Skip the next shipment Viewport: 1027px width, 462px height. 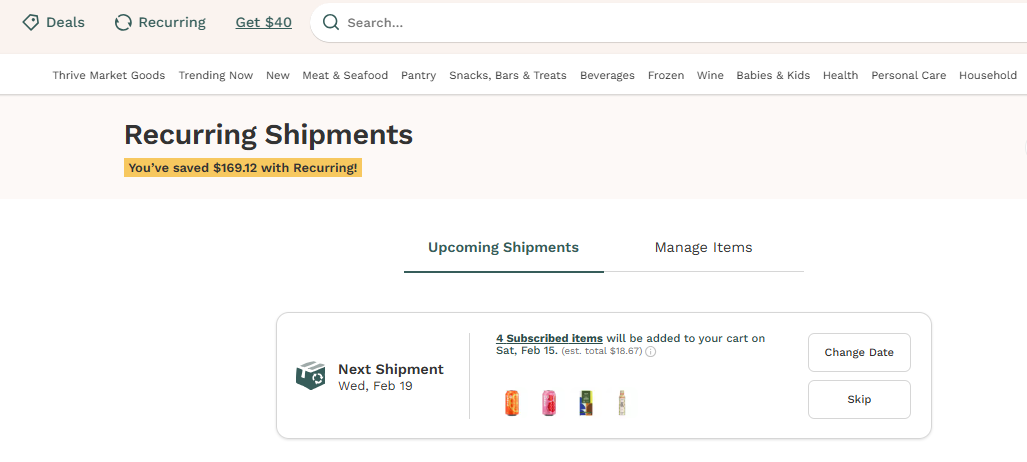(859, 399)
